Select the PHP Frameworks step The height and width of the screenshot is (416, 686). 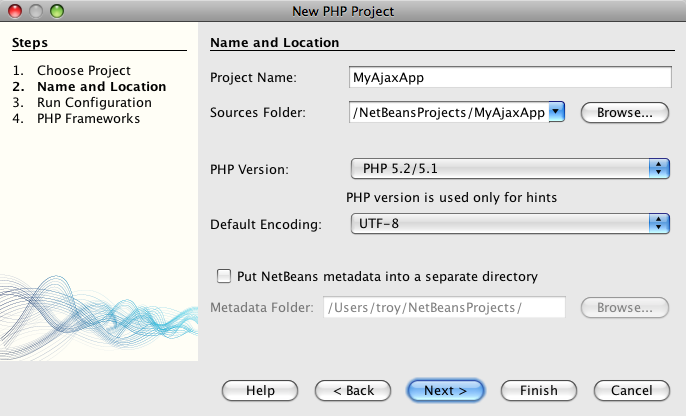coord(88,119)
